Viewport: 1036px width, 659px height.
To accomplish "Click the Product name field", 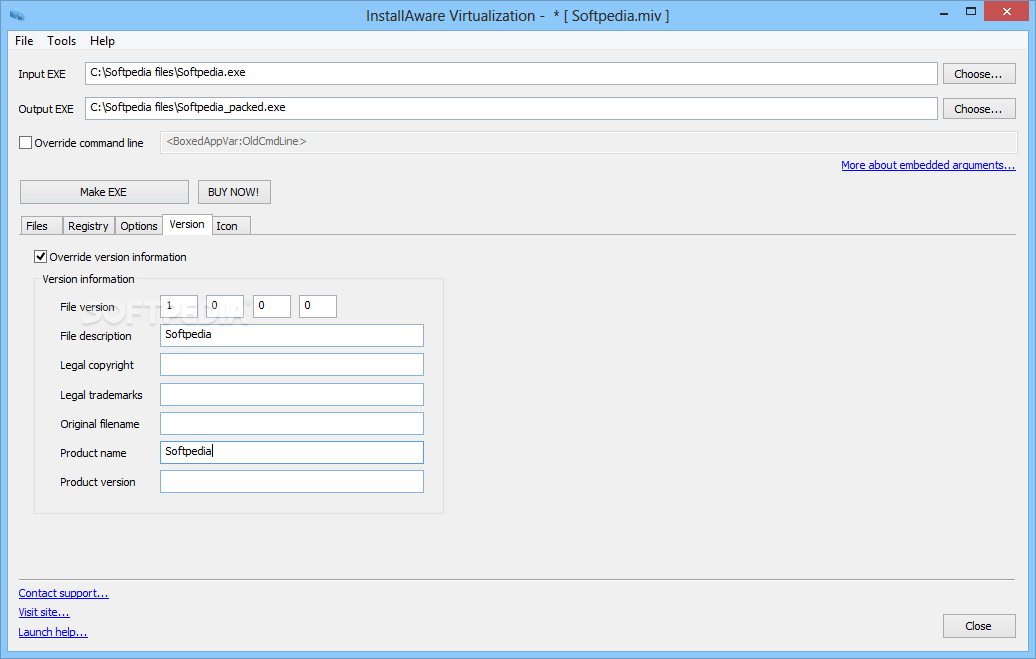I will (292, 452).
